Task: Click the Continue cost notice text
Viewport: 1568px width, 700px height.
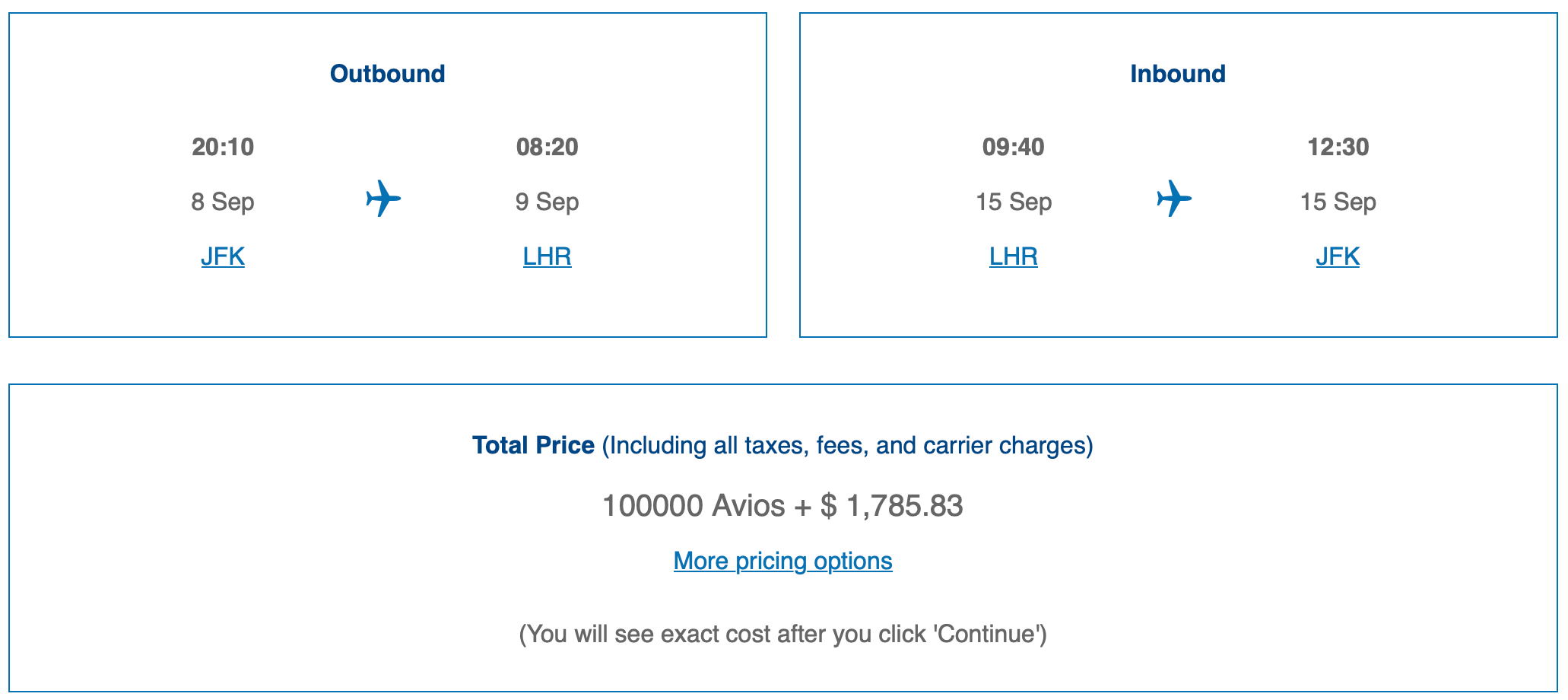Action: tap(782, 633)
